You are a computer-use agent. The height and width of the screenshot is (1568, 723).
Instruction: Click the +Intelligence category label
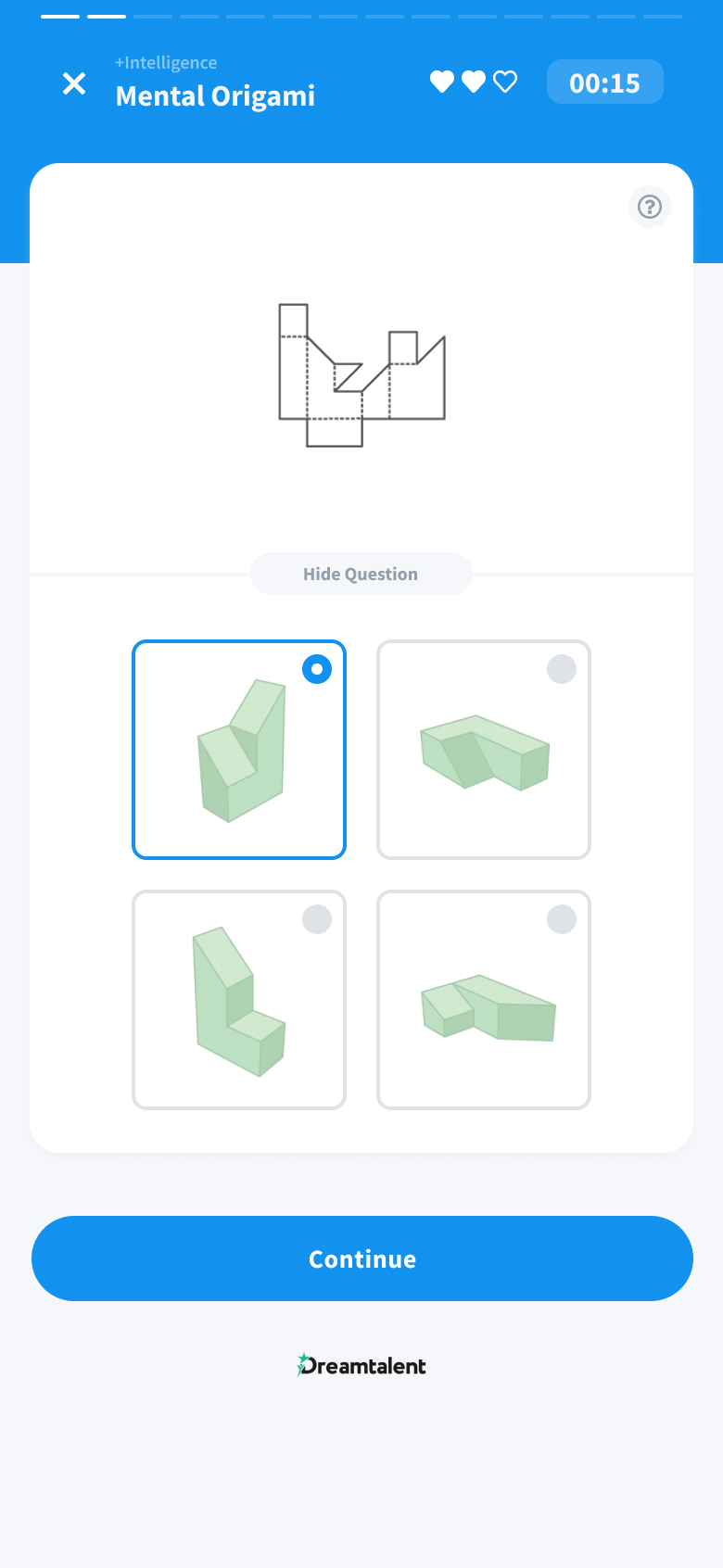166,62
